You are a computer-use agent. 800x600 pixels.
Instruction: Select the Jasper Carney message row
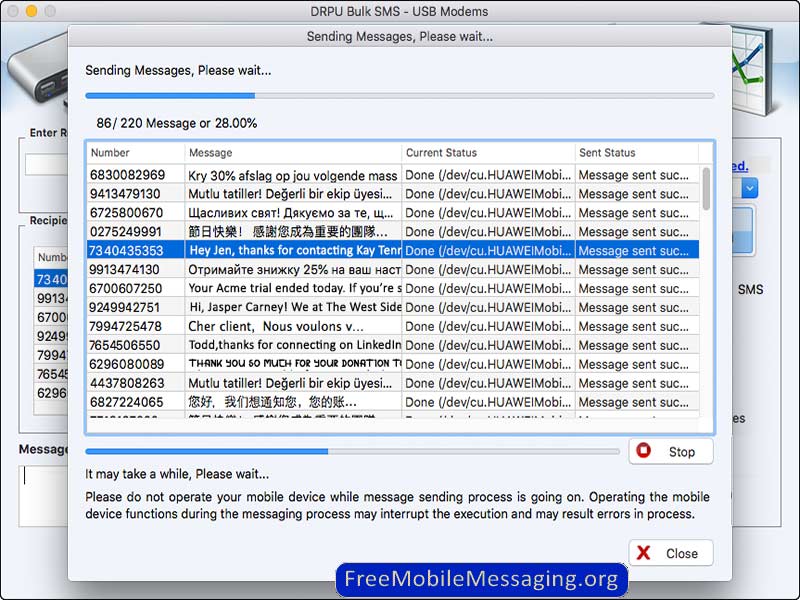tap(294, 308)
